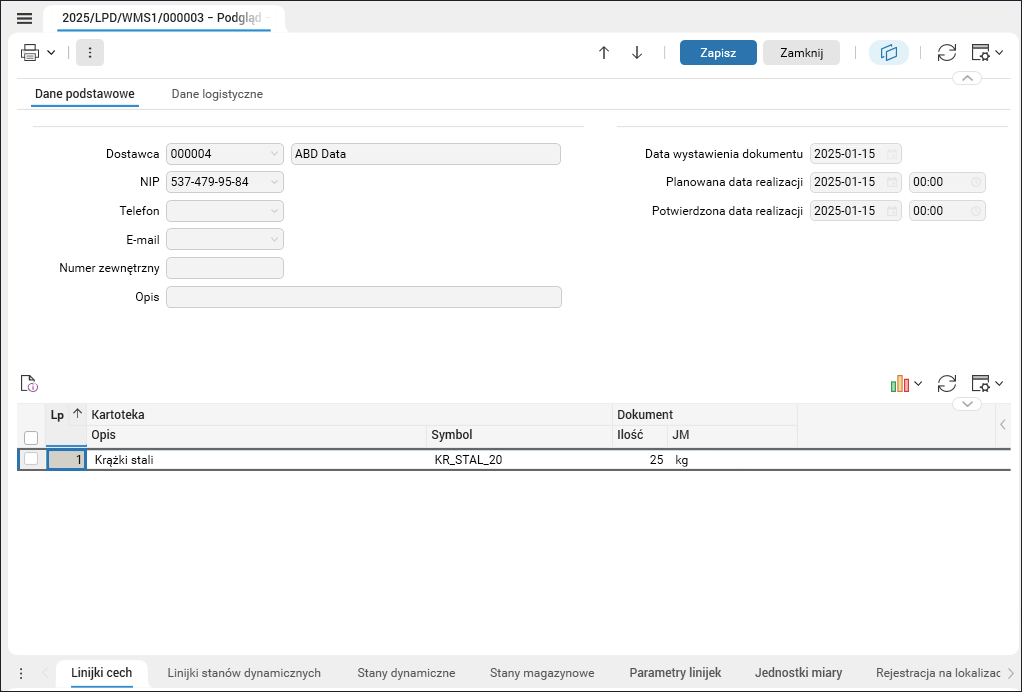
Task: Switch to Dane logistyczne tab
Action: click(217, 94)
